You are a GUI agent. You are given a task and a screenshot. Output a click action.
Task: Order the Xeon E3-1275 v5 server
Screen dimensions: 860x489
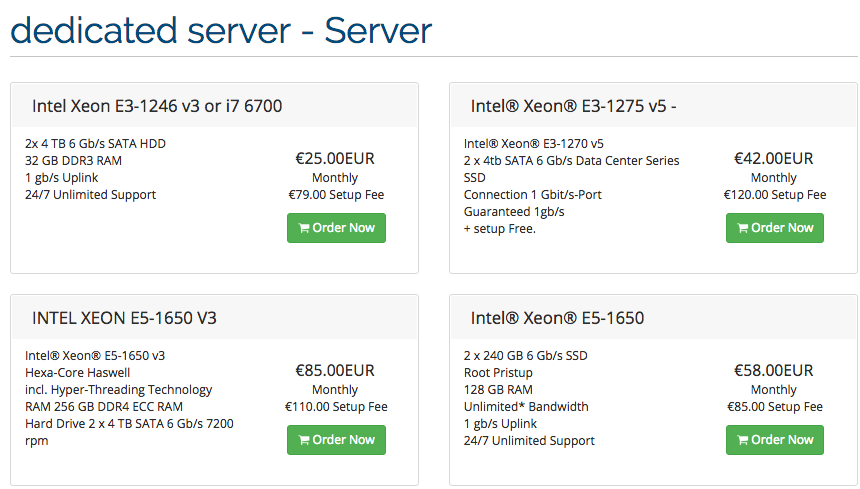(775, 228)
